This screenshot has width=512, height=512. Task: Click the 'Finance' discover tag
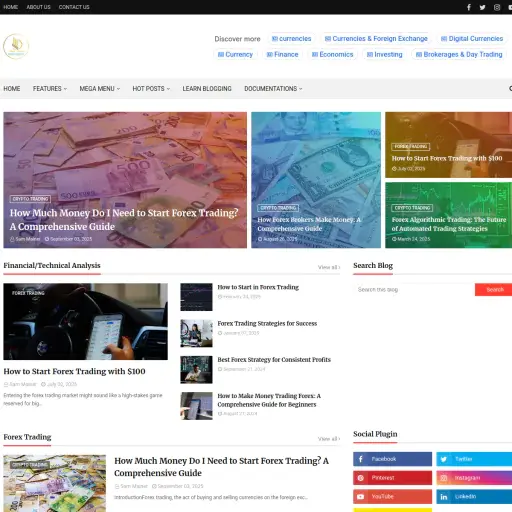282,54
